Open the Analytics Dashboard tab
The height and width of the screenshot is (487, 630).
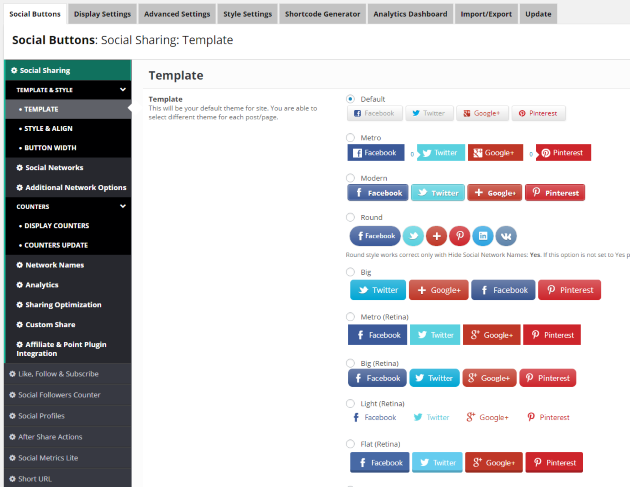point(410,14)
